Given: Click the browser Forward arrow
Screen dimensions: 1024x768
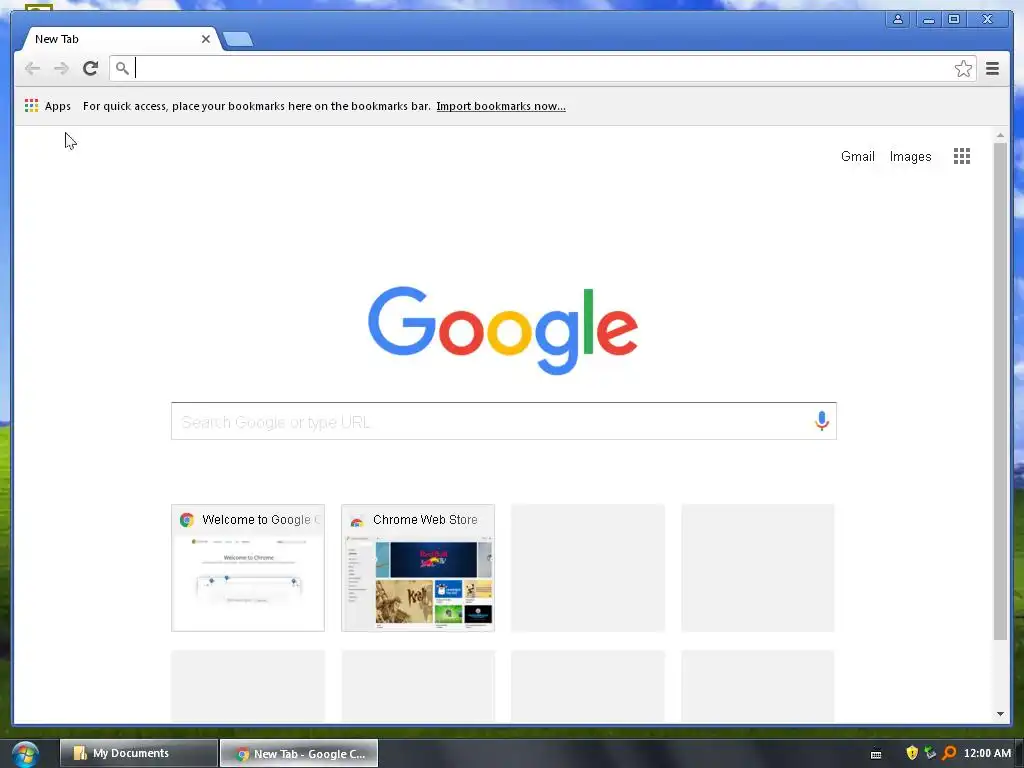Looking at the screenshot, I should 61,69.
